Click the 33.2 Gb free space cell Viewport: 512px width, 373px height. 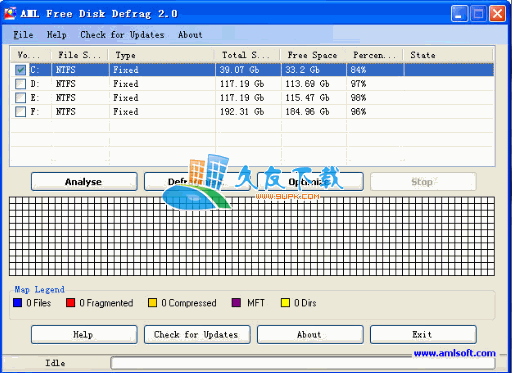click(x=302, y=70)
